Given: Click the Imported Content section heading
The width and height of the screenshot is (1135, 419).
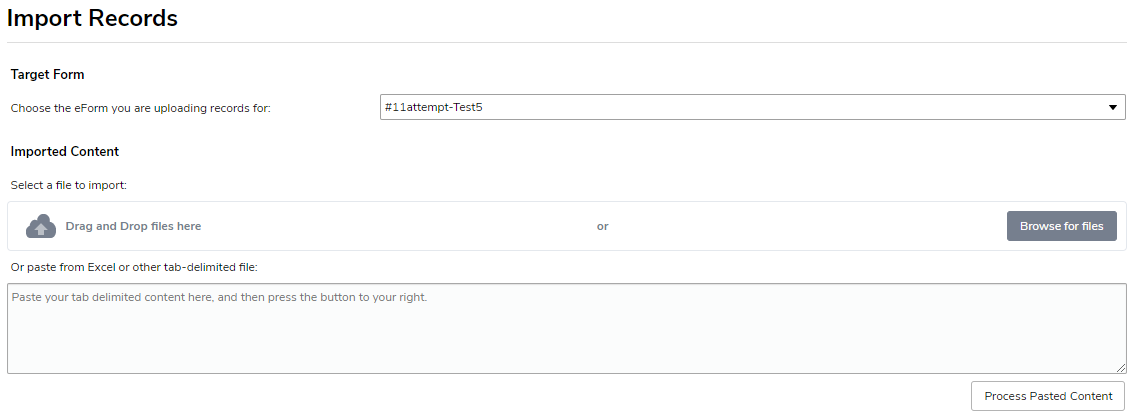Looking at the screenshot, I should click(64, 151).
